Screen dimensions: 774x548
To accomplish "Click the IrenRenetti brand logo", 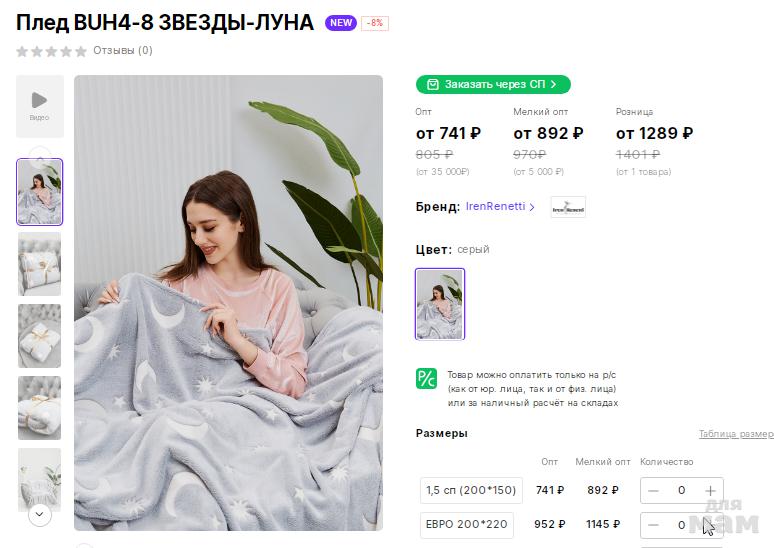I will 568,207.
